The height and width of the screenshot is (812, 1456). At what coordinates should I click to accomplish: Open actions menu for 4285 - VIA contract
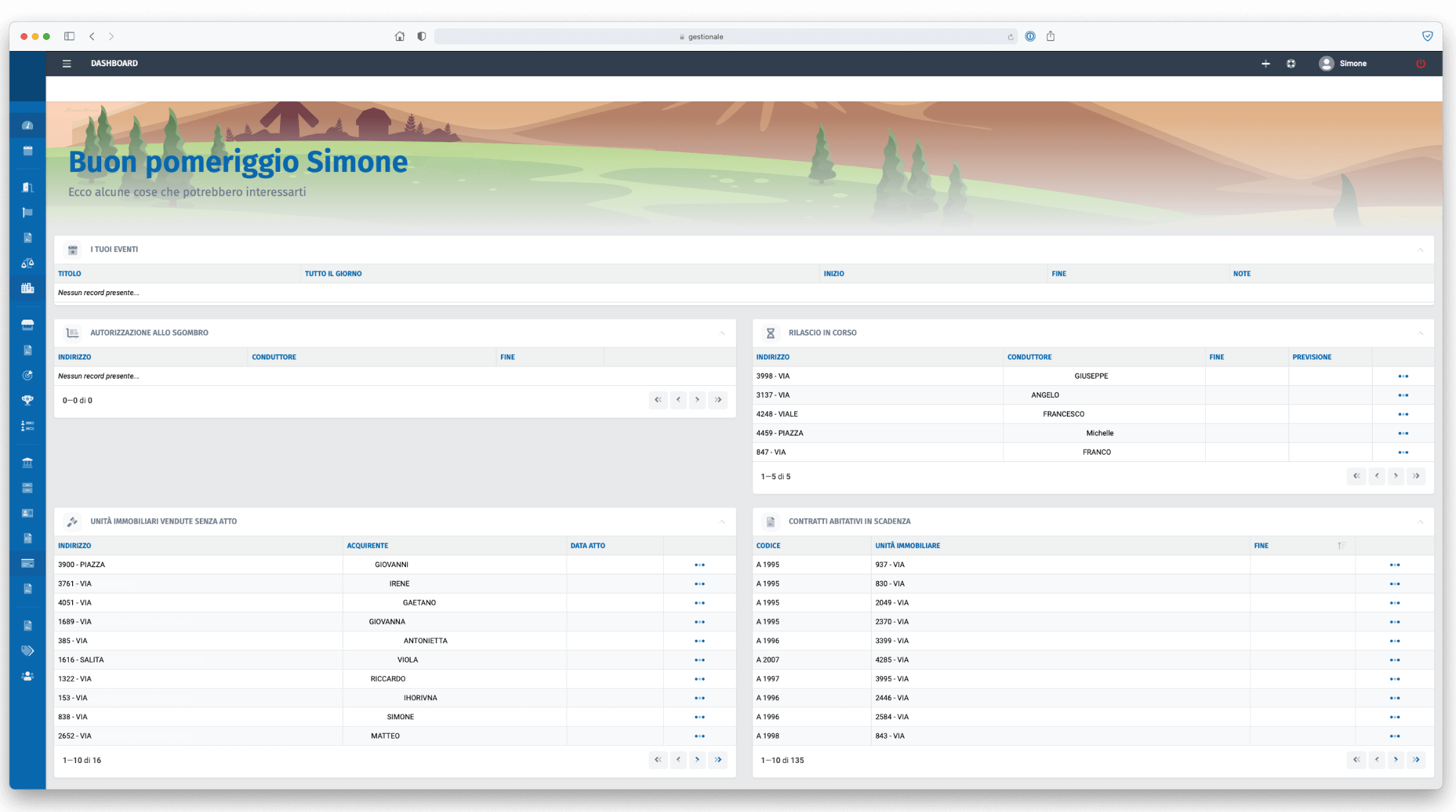(x=1394, y=660)
